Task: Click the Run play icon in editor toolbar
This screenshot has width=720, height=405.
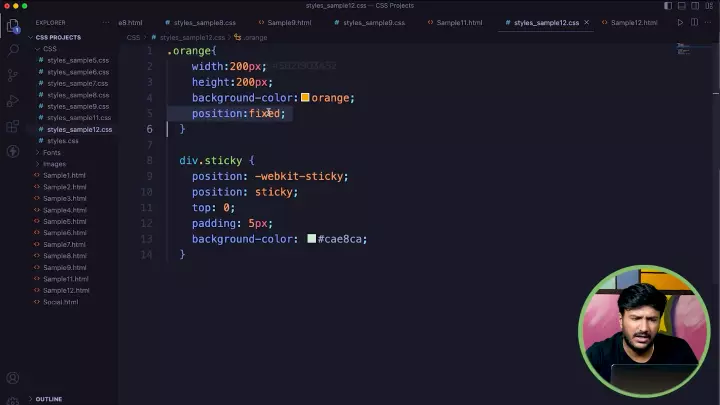Action: 681,22
